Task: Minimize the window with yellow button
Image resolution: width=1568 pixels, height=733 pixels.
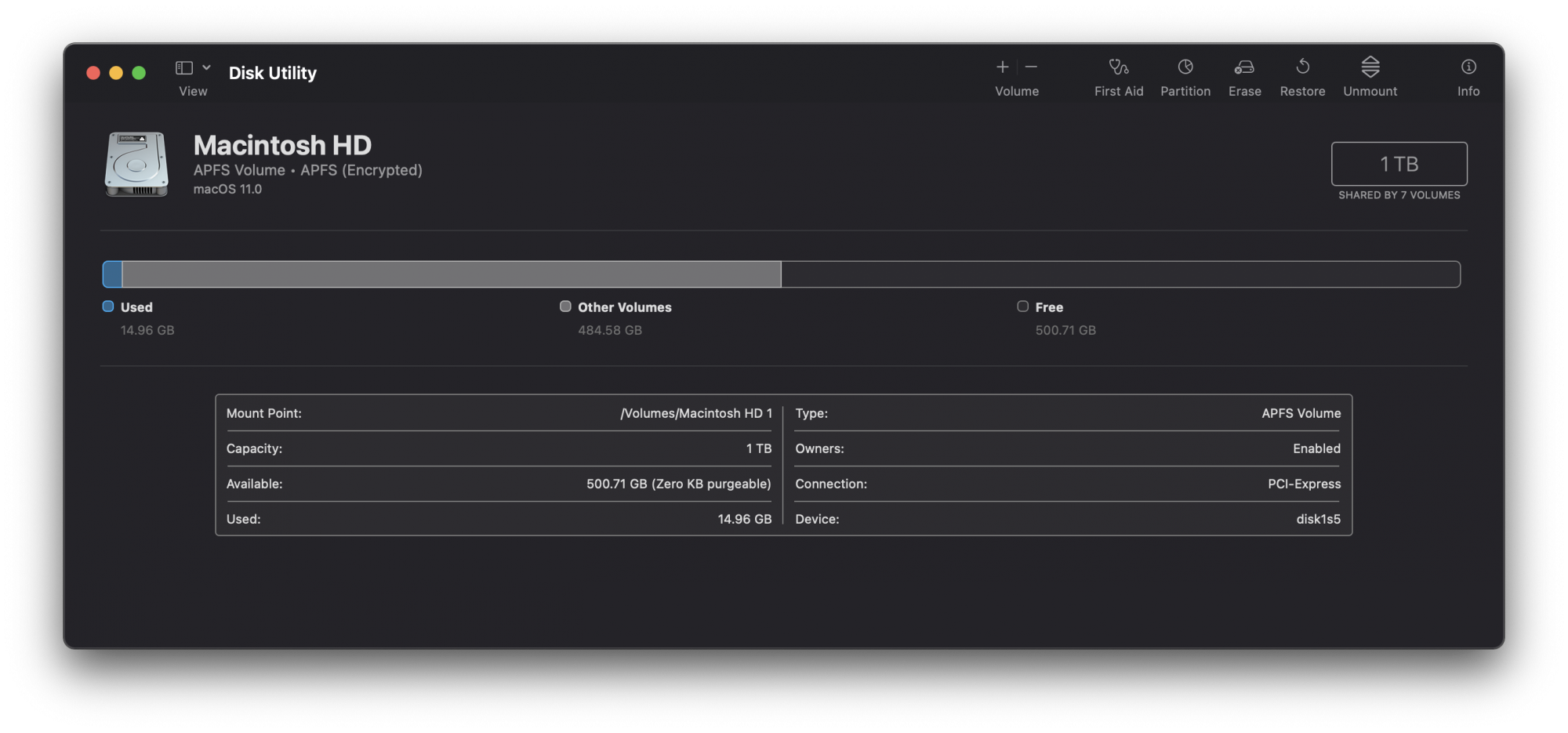Action: 116,73
